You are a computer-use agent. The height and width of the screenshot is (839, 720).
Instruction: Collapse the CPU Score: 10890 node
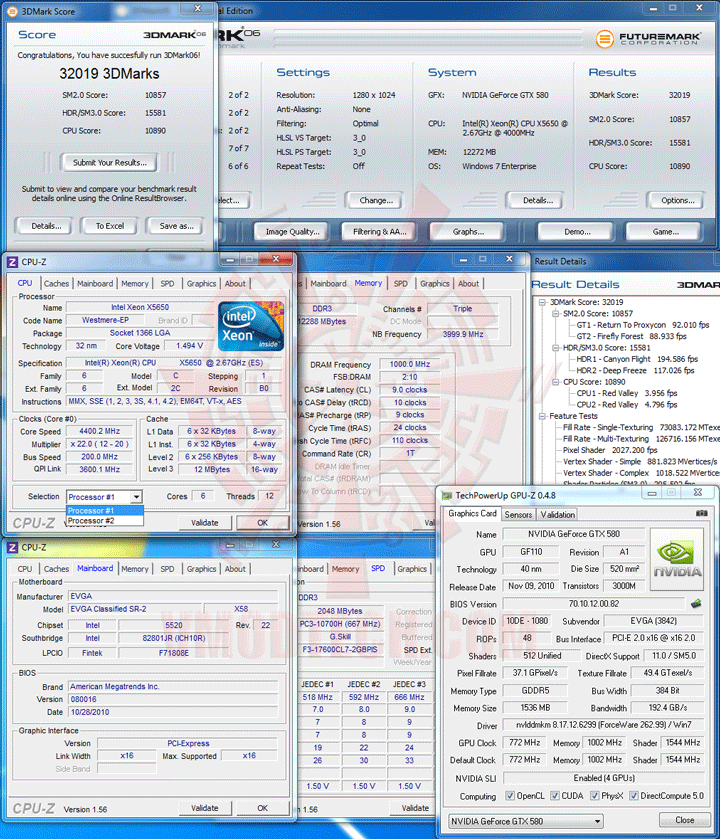pos(555,382)
